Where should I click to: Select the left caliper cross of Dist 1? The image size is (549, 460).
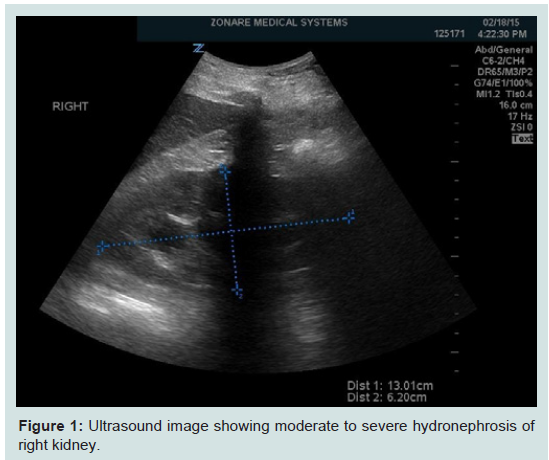102,247
